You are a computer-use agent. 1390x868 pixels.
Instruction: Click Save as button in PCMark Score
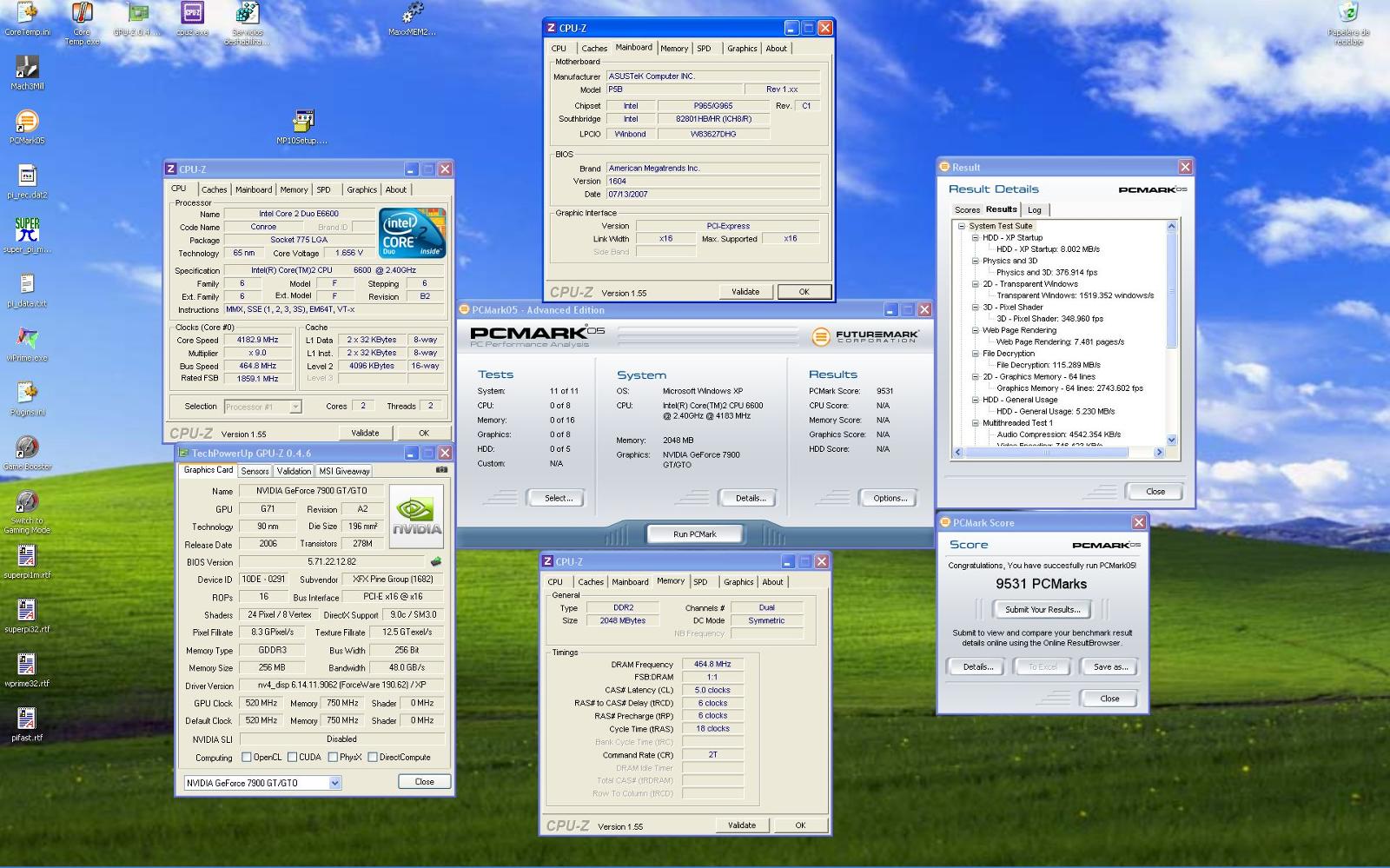pyautogui.click(x=1110, y=667)
